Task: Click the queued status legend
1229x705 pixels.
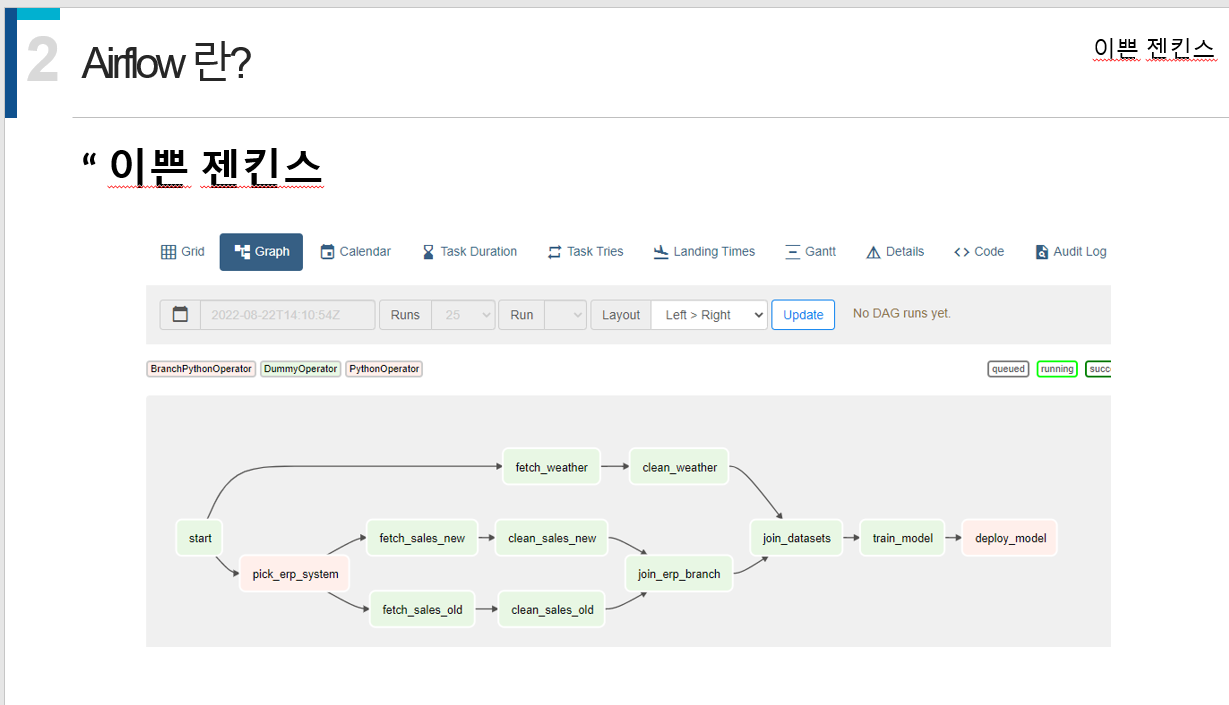Action: 1008,369
